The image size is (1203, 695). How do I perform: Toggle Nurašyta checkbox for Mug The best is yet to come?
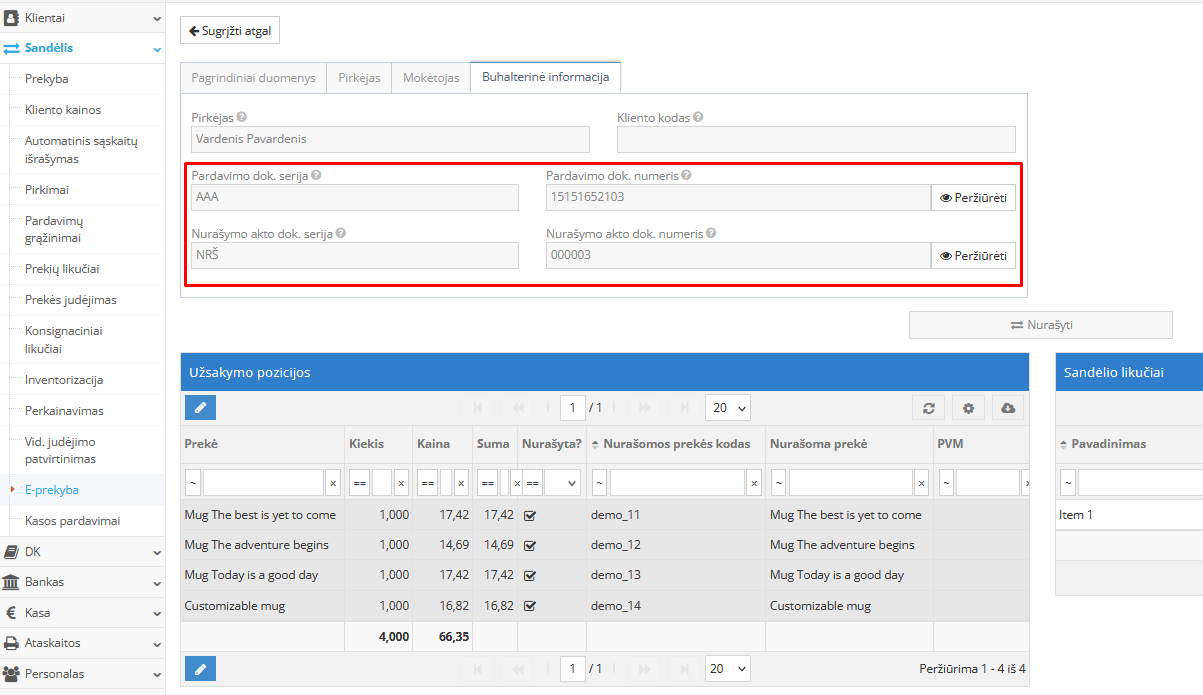point(530,516)
